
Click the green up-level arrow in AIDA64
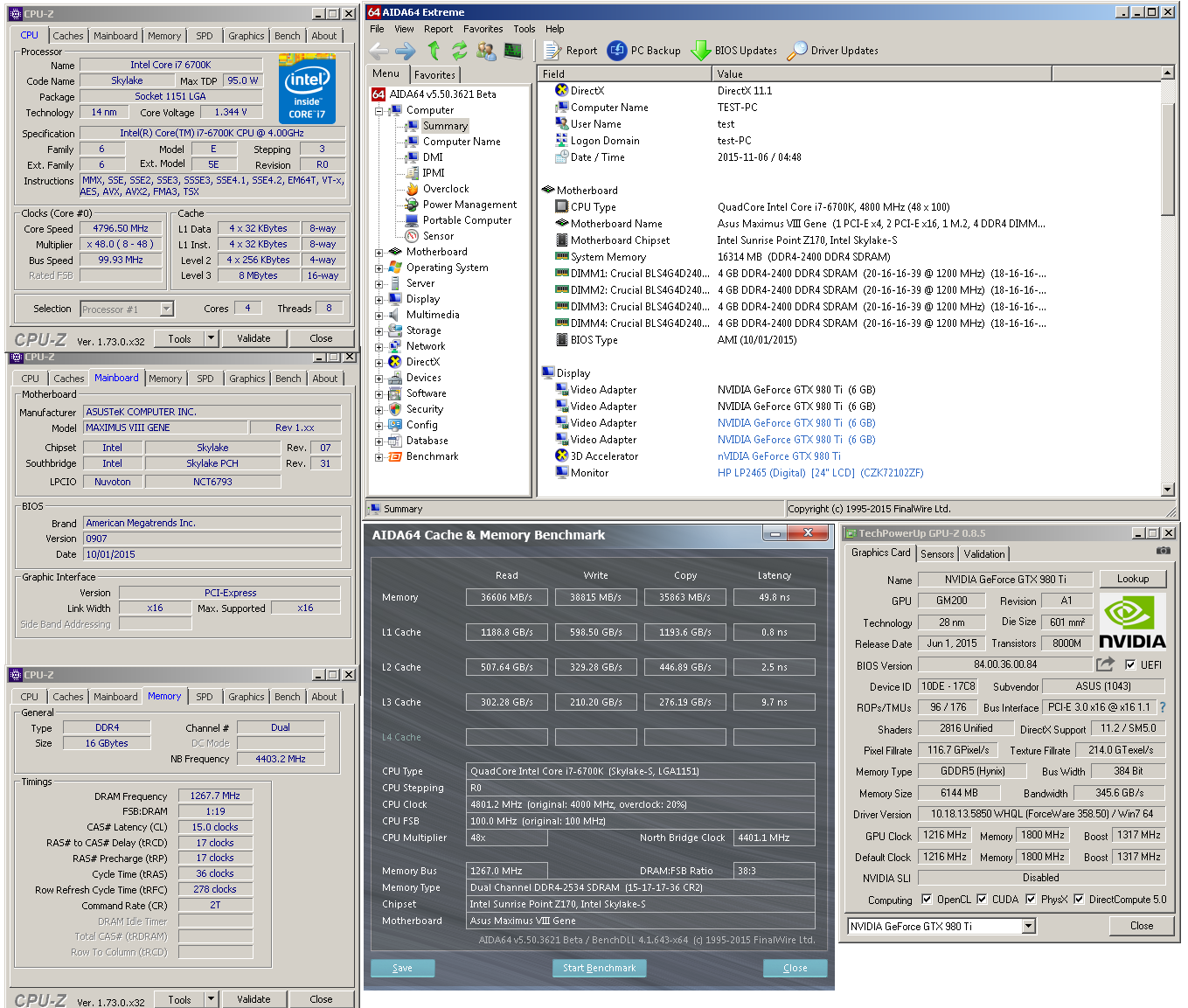point(434,51)
